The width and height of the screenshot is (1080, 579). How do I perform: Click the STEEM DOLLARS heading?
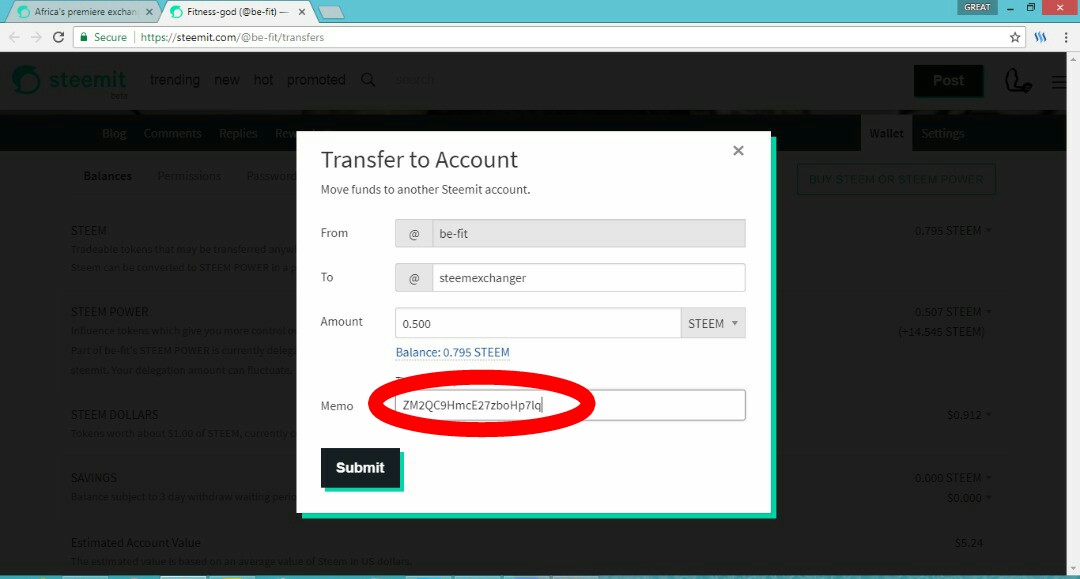pyautogui.click(x=114, y=414)
